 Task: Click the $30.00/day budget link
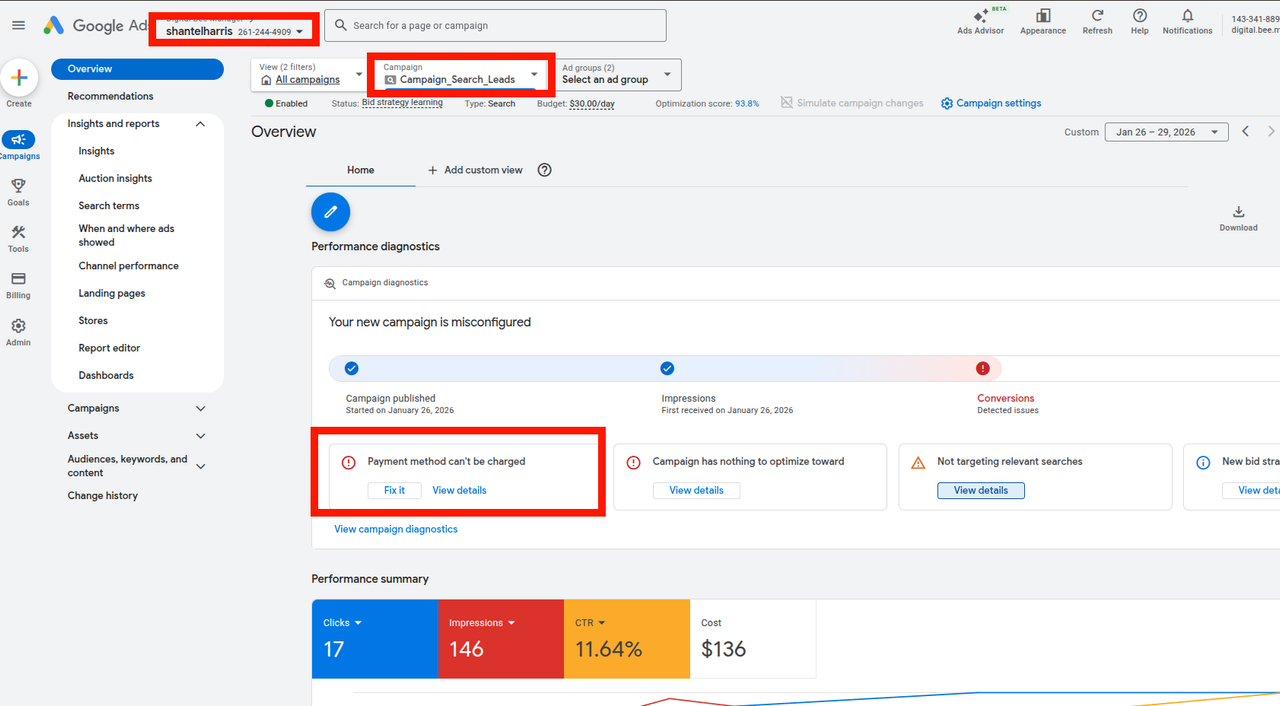click(x=592, y=104)
